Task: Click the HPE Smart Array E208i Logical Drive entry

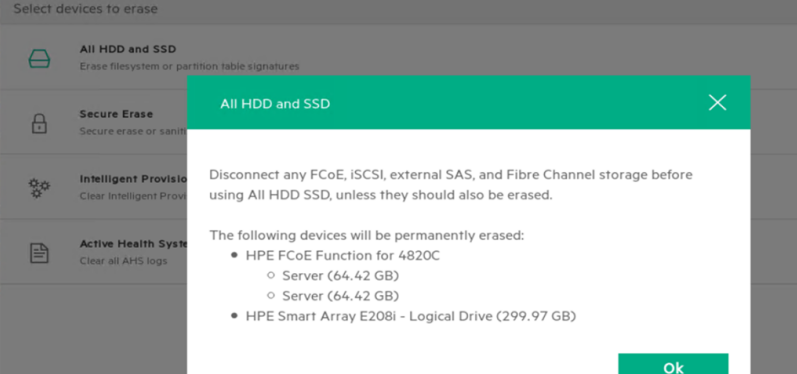Action: point(411,316)
